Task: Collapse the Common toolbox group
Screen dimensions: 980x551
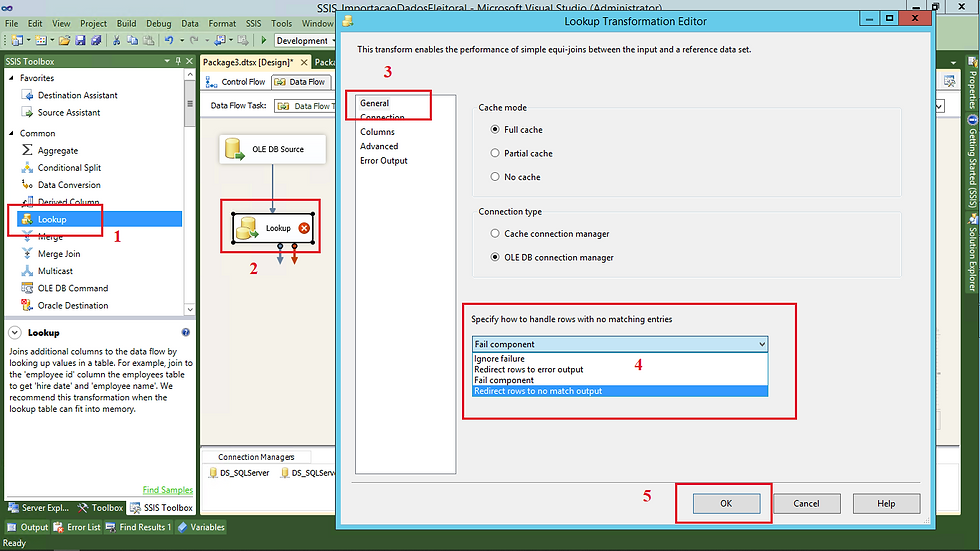Action: coord(11,133)
